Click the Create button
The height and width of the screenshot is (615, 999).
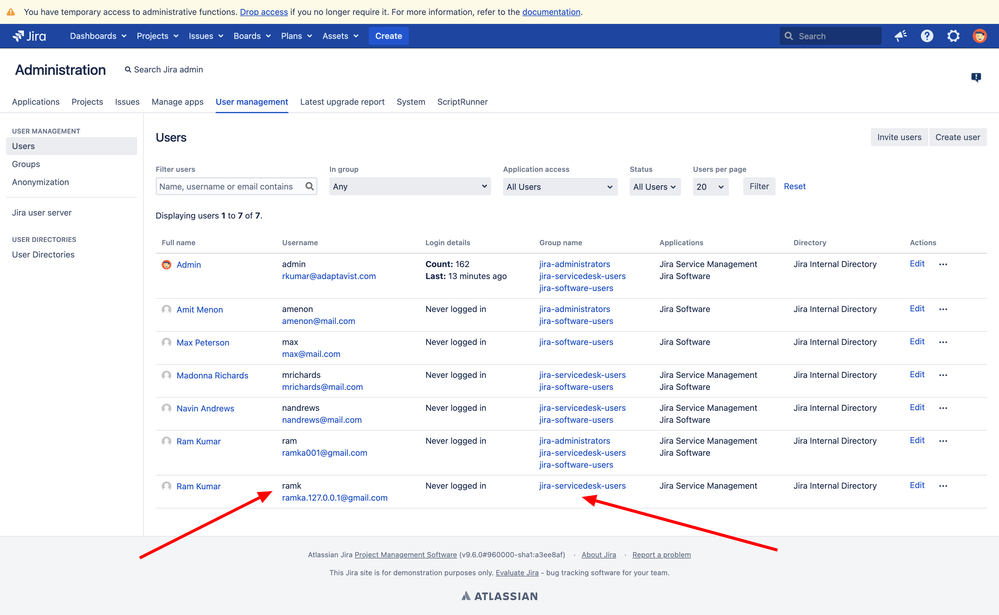click(389, 36)
